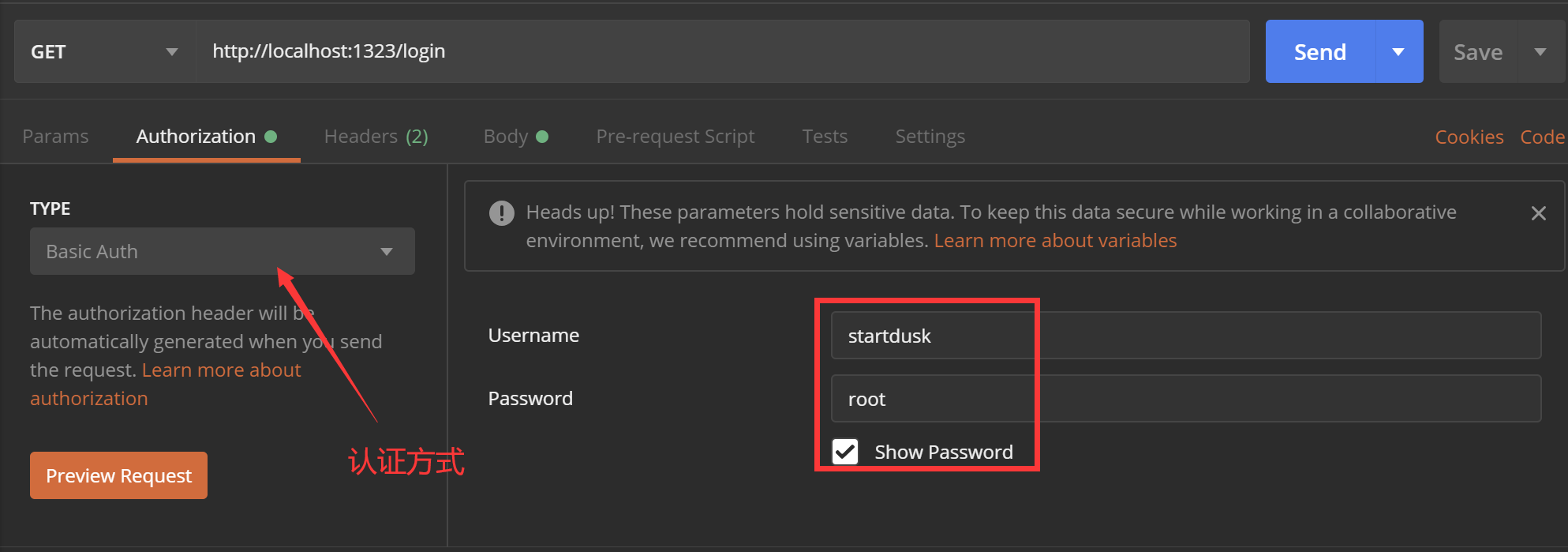Open the Pre-request Script tab
Screen dimensions: 1568x552
point(675,137)
